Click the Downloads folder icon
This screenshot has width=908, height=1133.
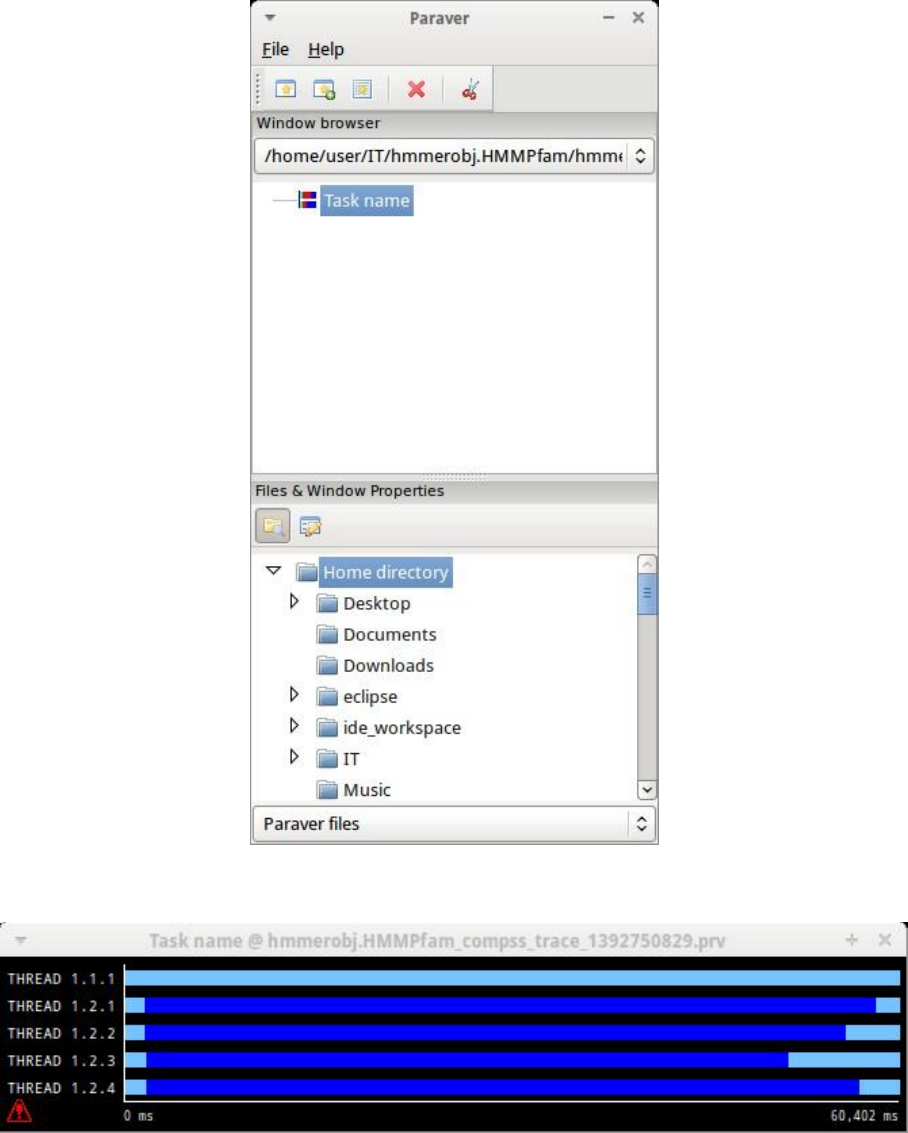(327, 665)
